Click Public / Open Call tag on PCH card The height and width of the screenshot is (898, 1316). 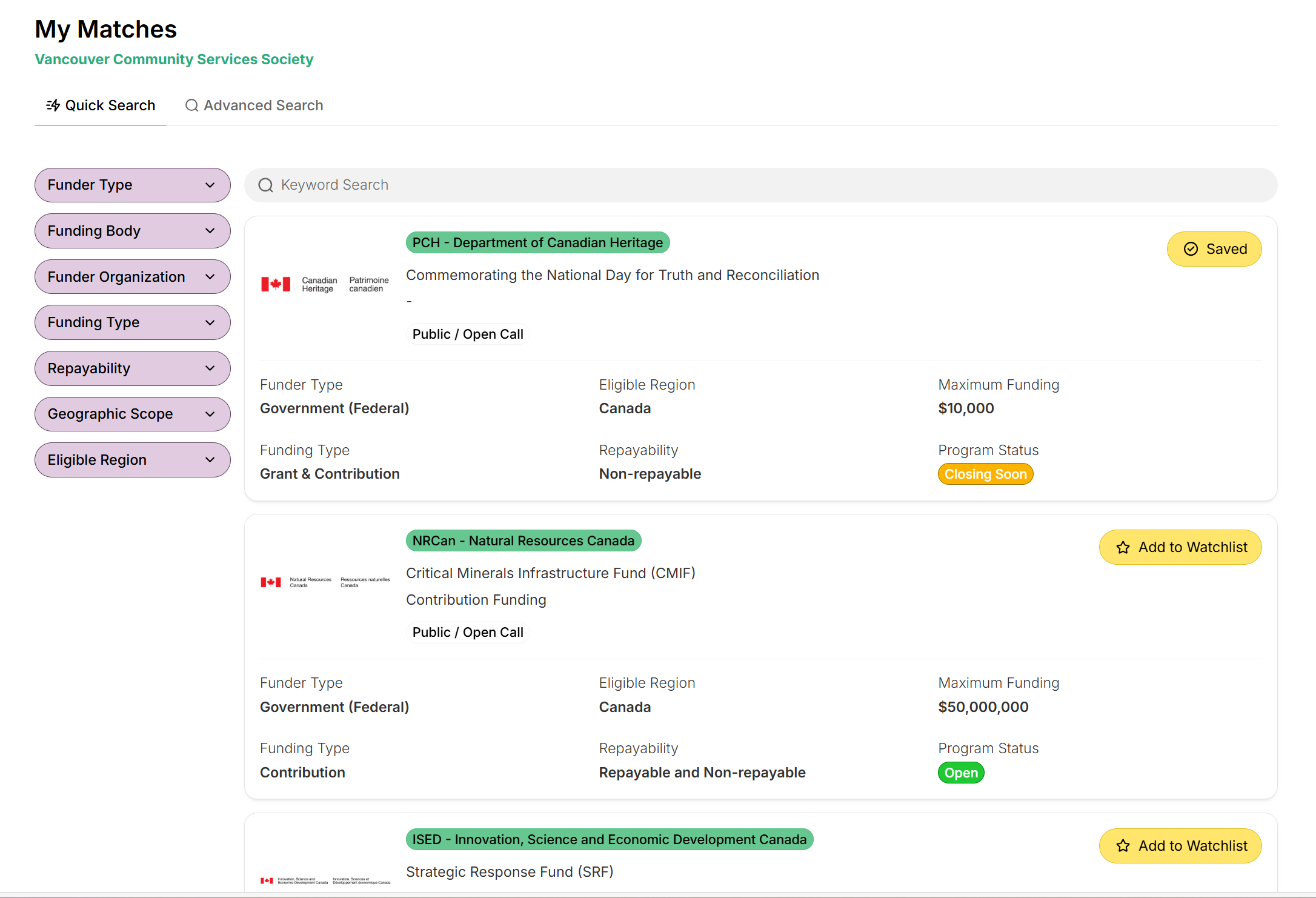[x=468, y=334]
